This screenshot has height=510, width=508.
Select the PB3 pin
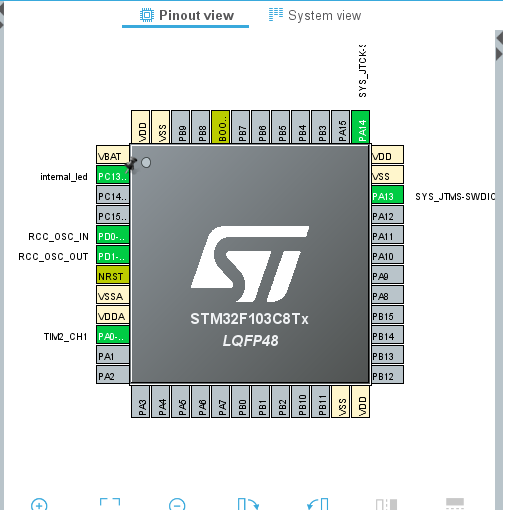tap(320, 127)
